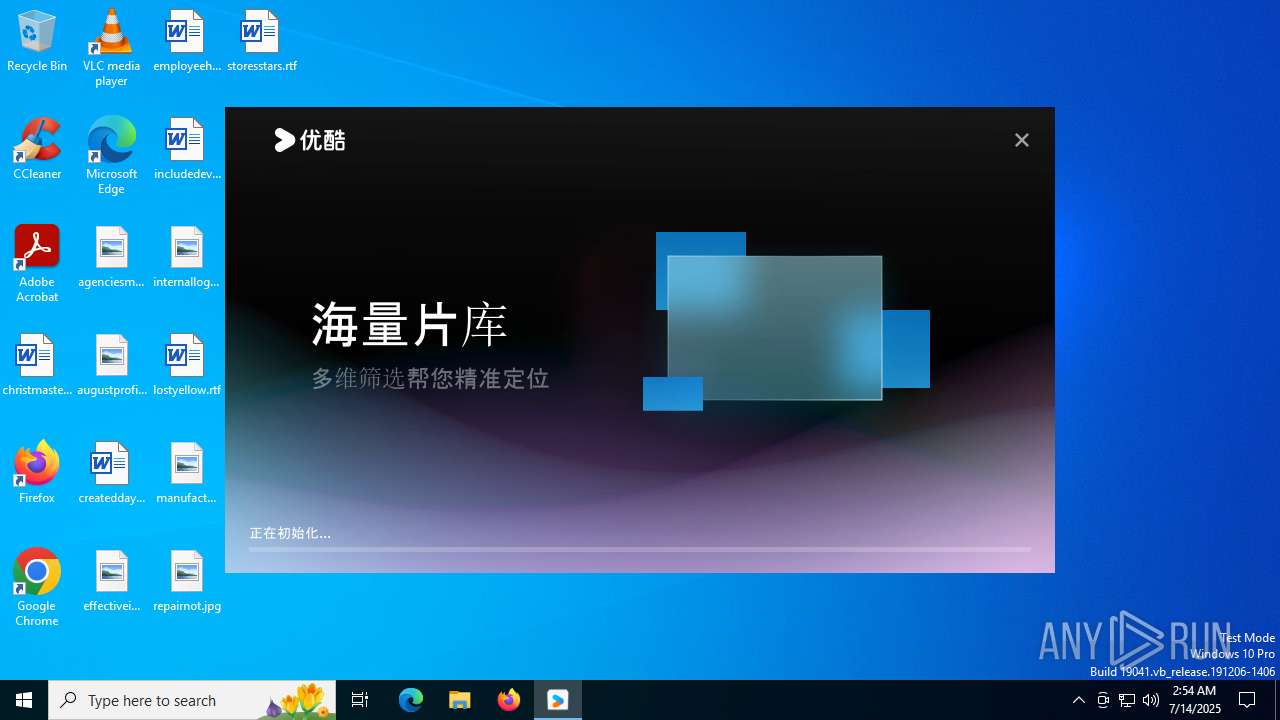Click the initialization progress bar

(640, 549)
